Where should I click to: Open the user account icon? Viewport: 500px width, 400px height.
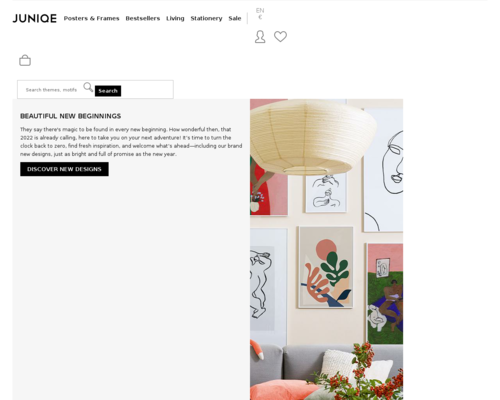[x=260, y=37]
